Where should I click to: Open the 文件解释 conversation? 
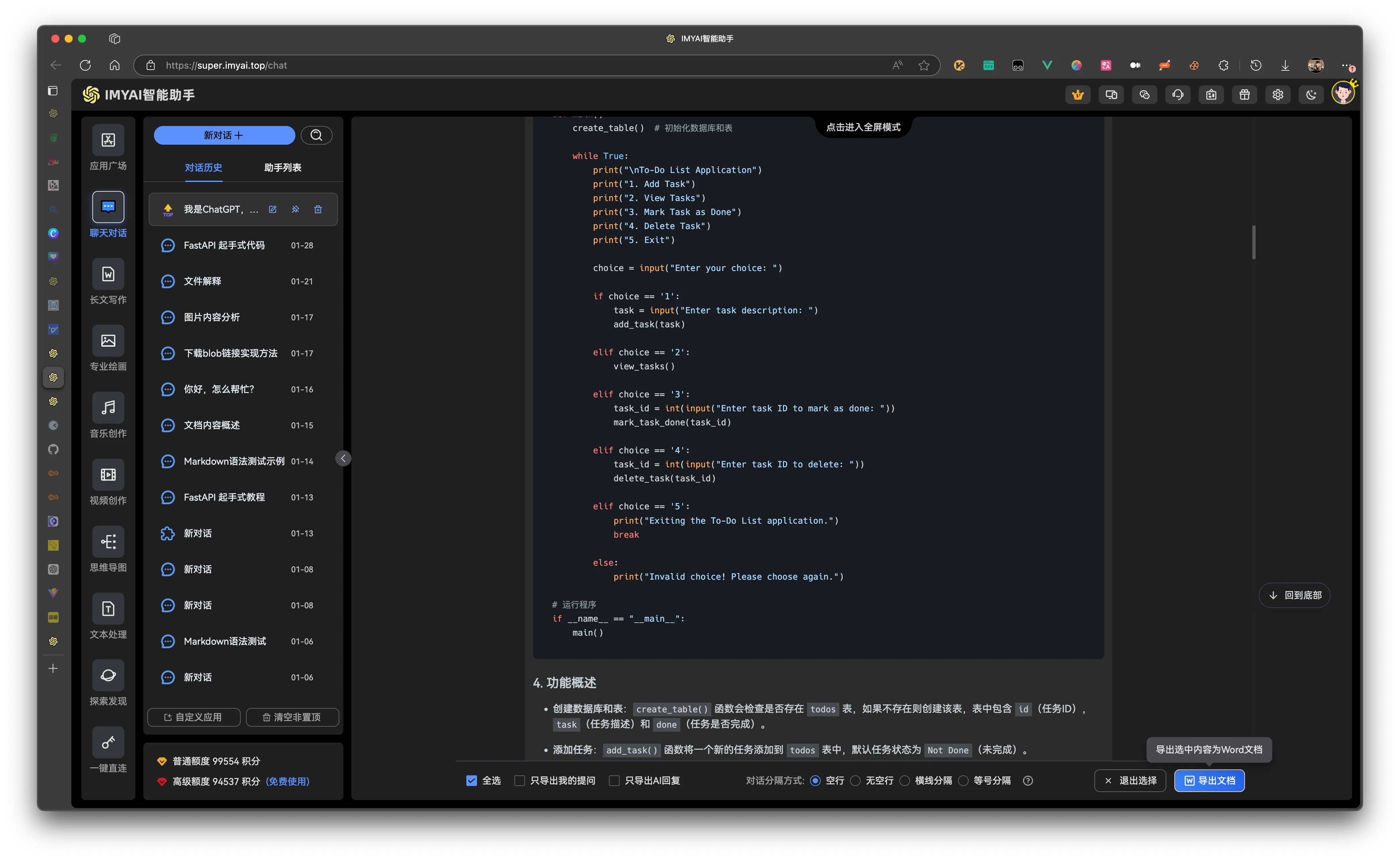[x=243, y=281]
